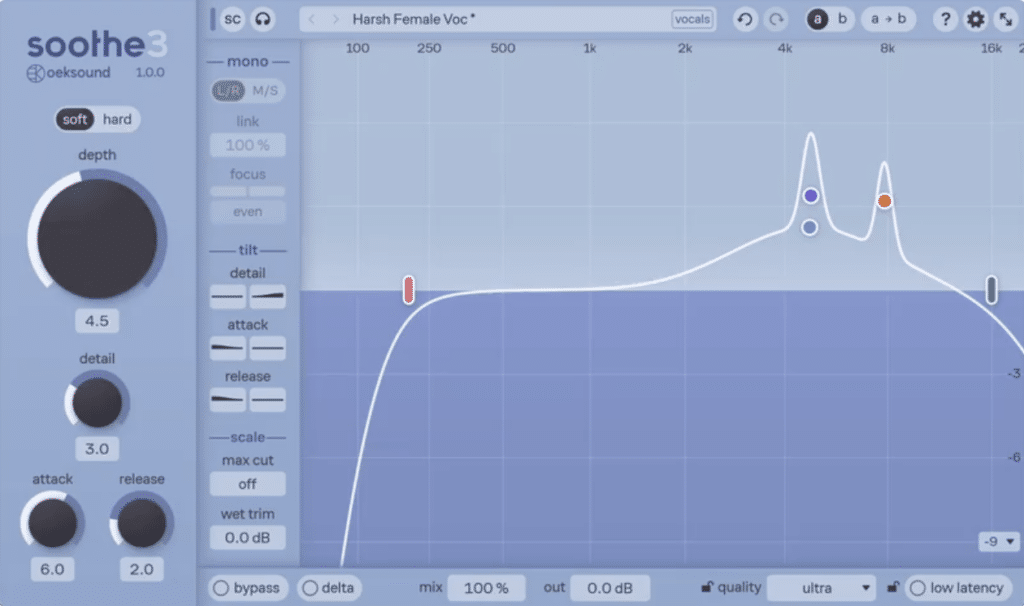Click the focus slider bar
1024x606 pixels.
click(x=248, y=191)
